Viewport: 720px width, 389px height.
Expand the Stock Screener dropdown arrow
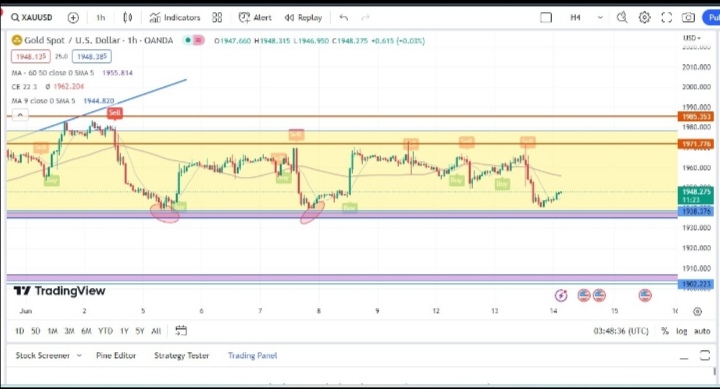79,355
